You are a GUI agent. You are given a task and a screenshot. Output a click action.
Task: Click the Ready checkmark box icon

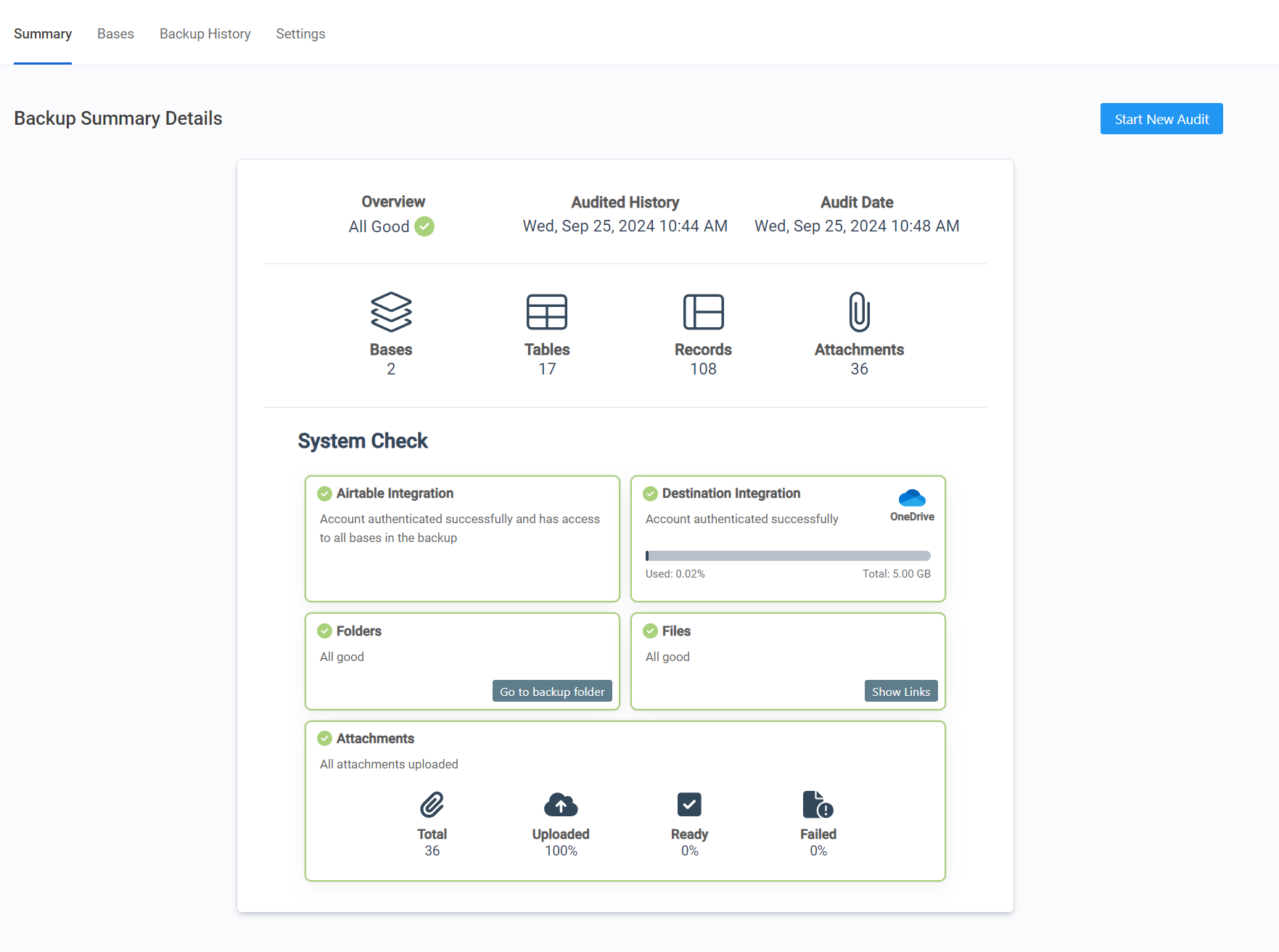click(689, 805)
